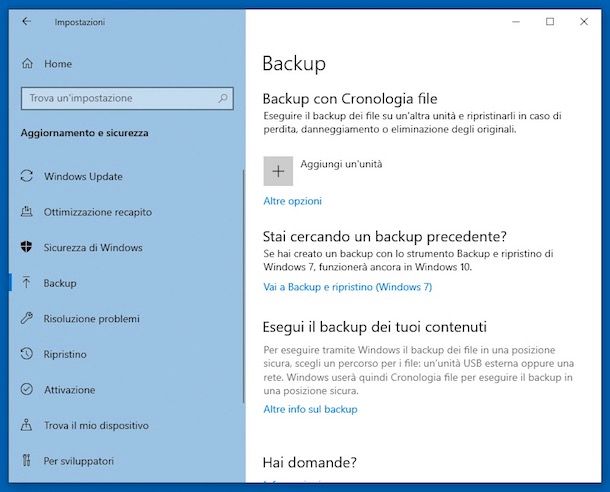The width and height of the screenshot is (610, 492).
Task: Click the Windows Update refresh icon
Action: click(x=26, y=176)
